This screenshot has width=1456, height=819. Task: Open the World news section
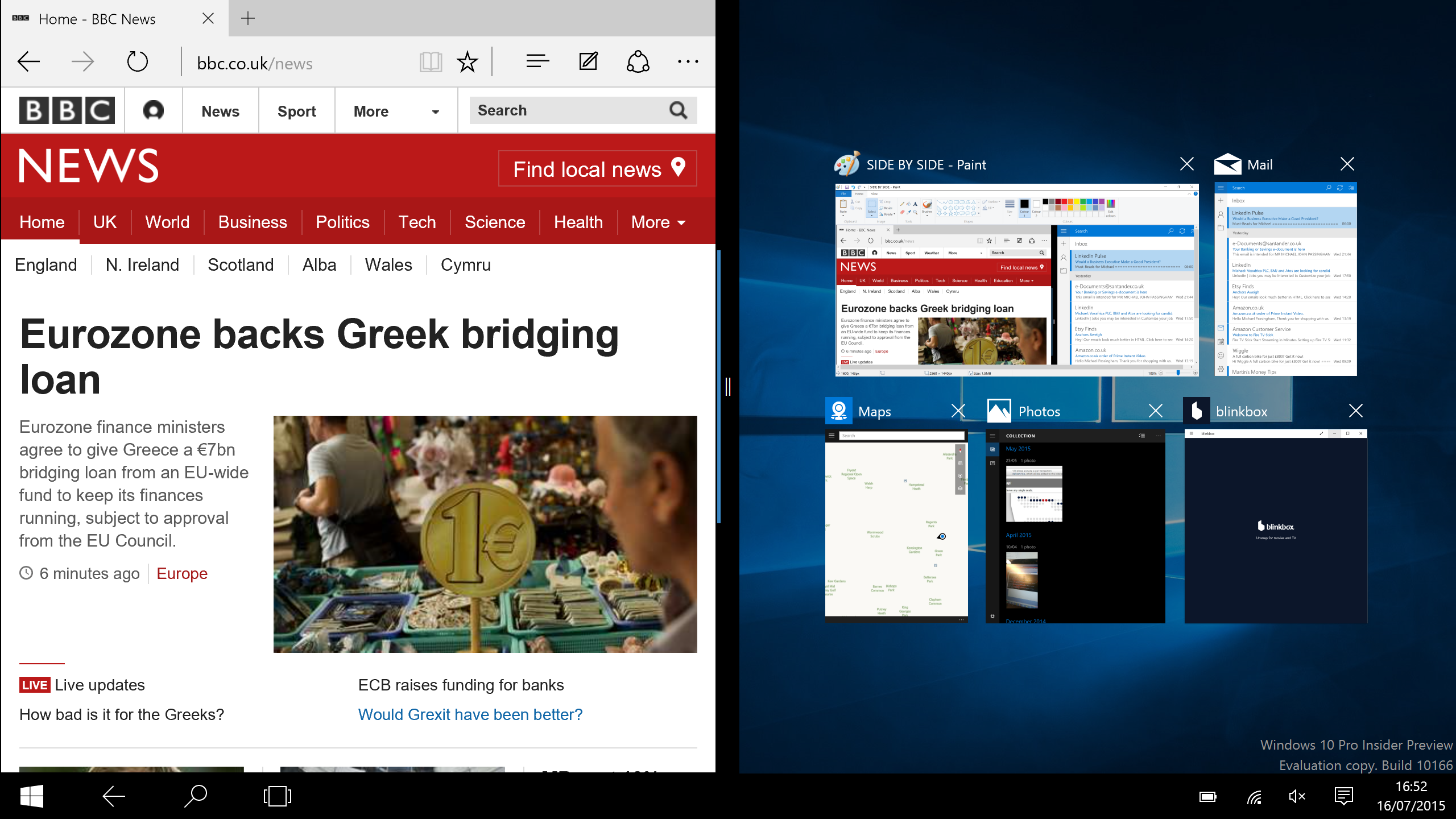tap(167, 222)
